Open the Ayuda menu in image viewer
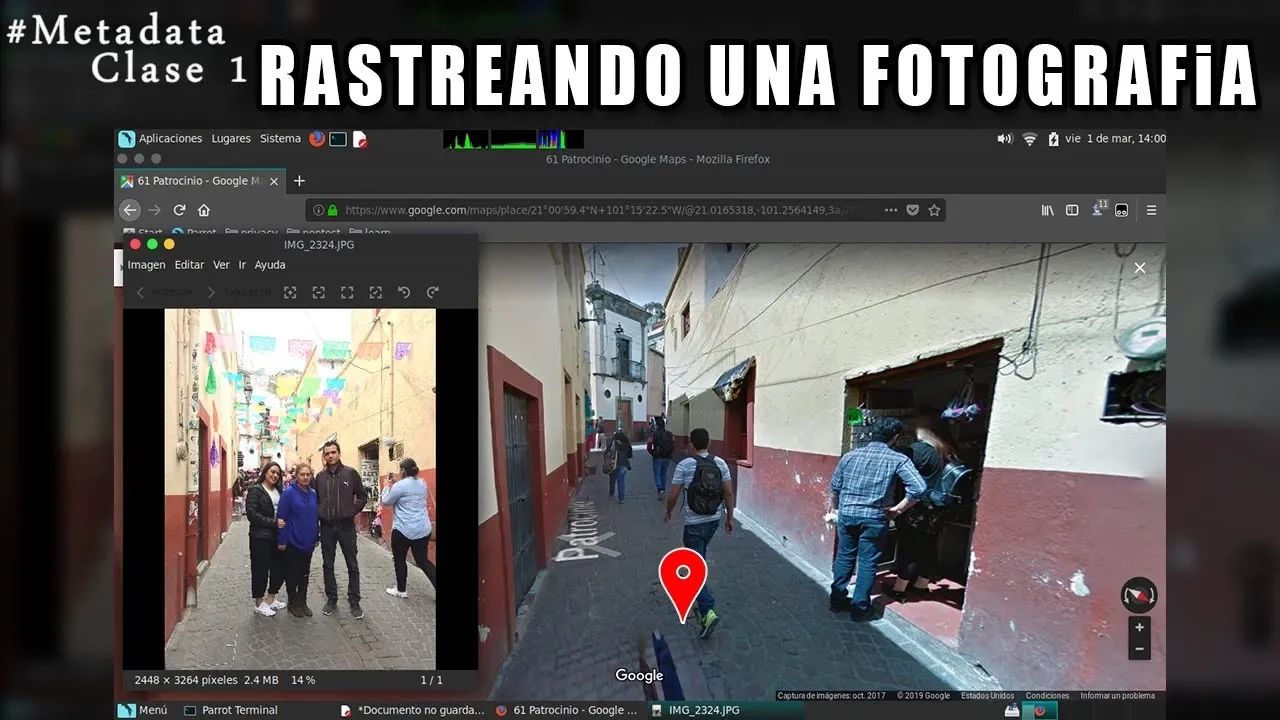This screenshot has width=1280, height=720. [270, 265]
